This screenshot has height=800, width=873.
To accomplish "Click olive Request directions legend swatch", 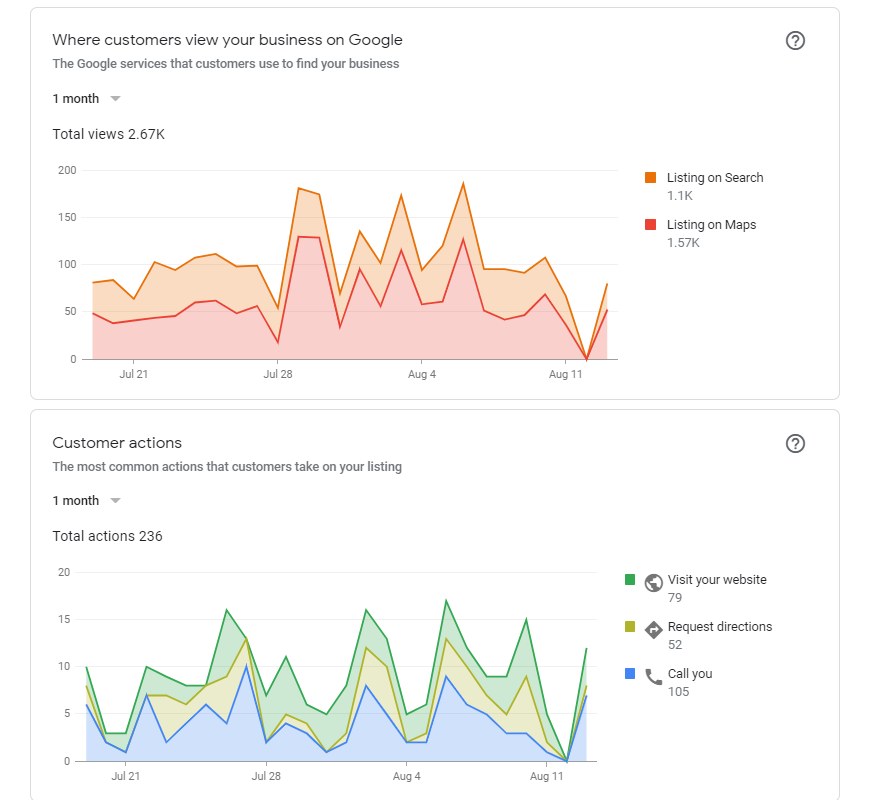I will point(629,627).
